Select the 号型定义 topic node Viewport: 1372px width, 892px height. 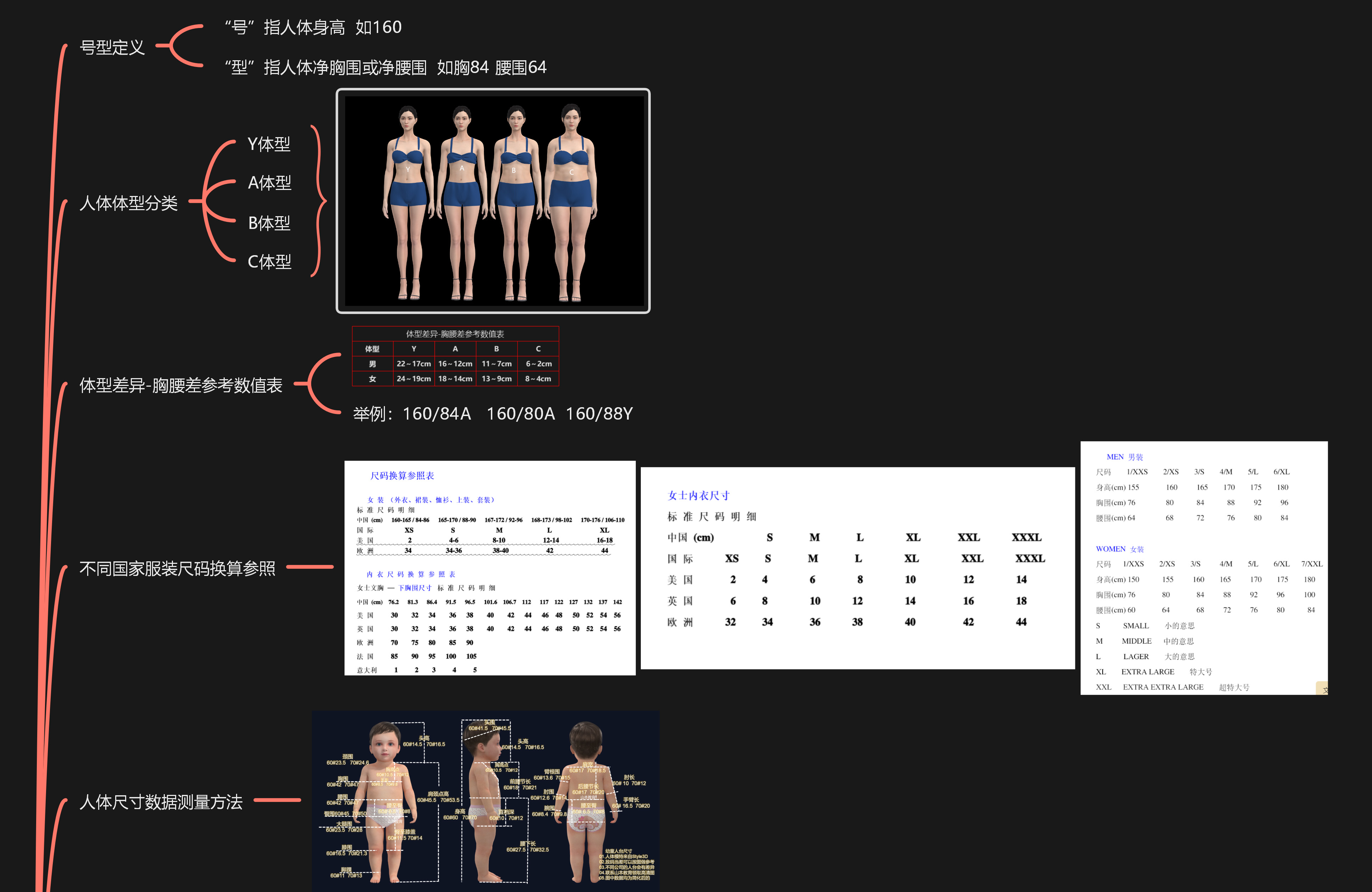(112, 47)
